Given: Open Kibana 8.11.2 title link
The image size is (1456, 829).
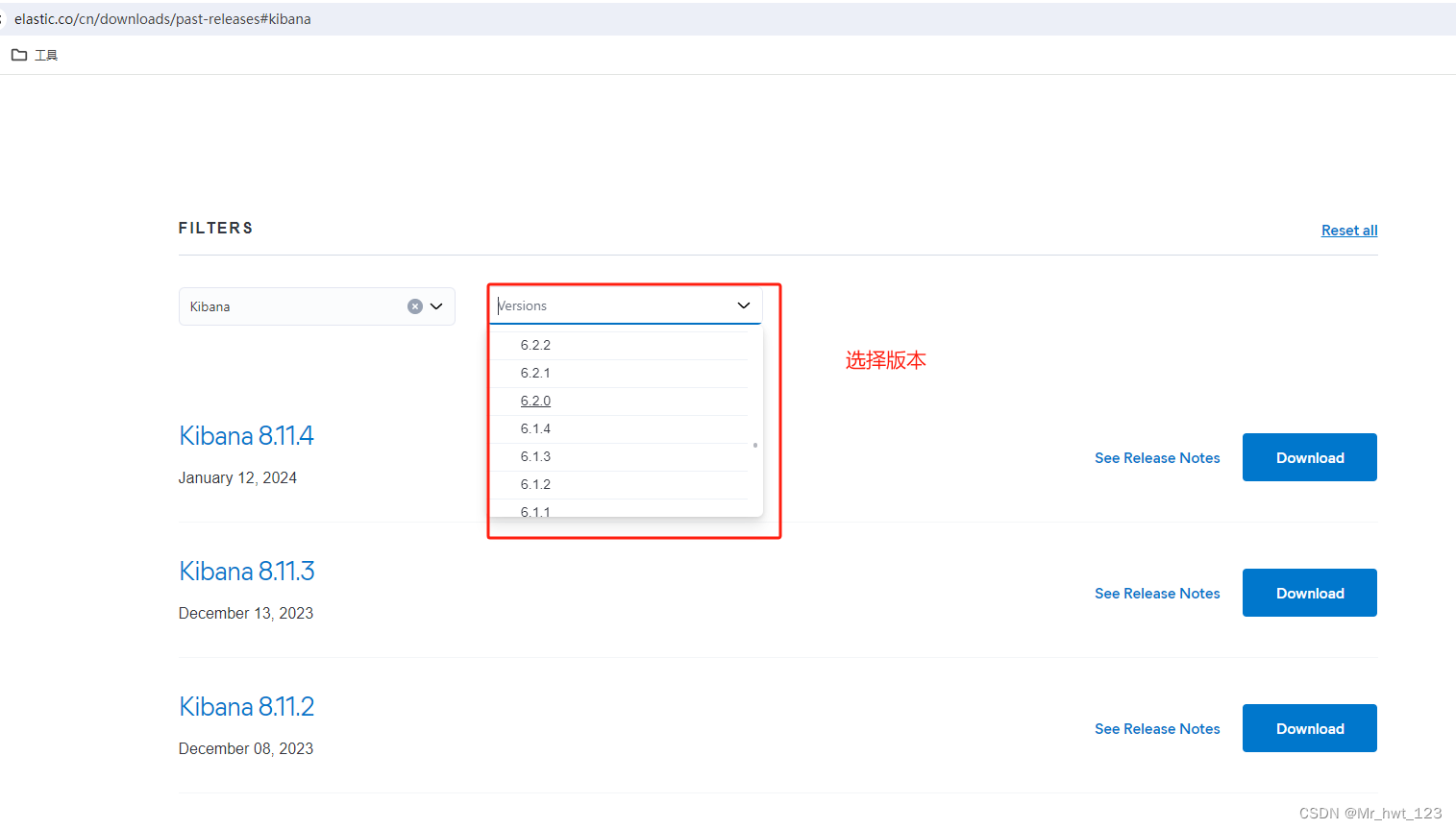Looking at the screenshot, I should (247, 707).
